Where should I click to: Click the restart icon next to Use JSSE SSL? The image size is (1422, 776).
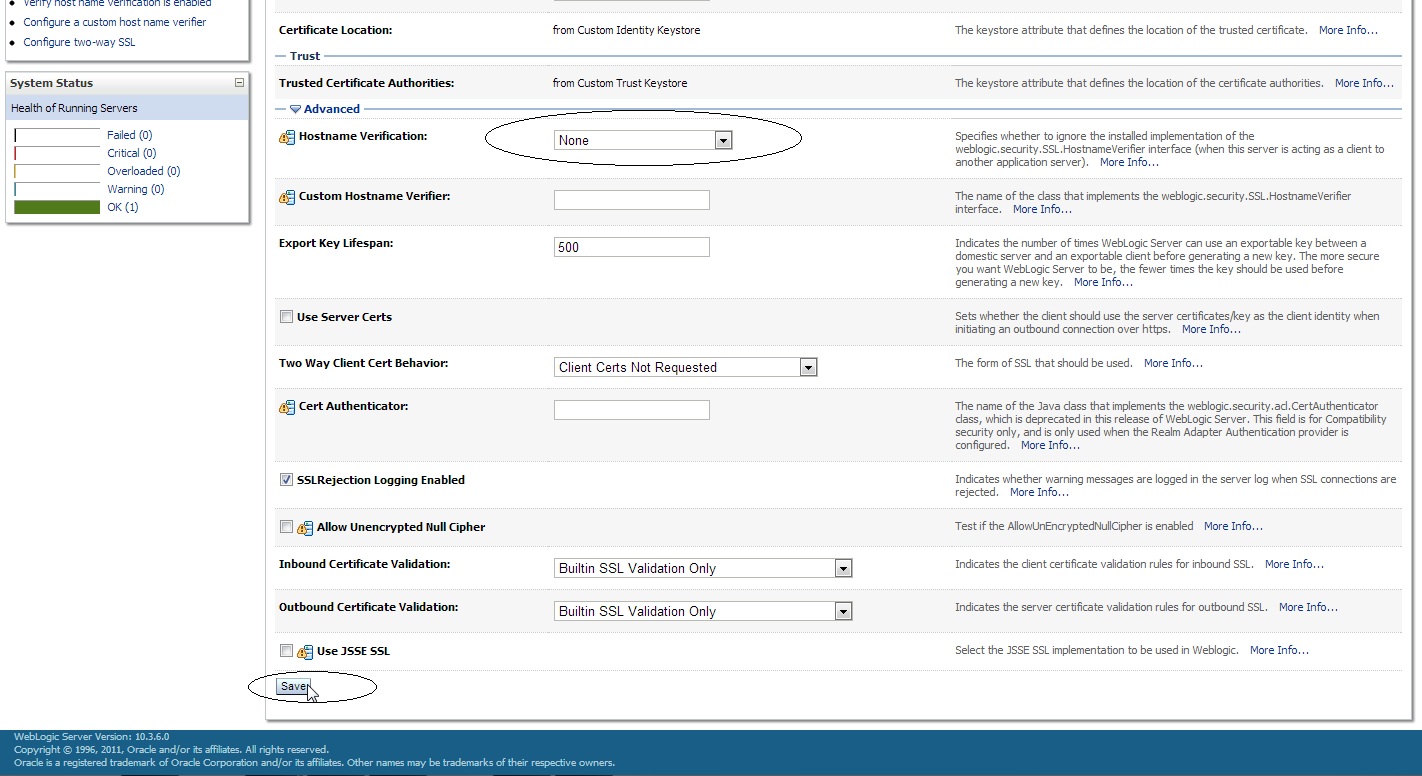[305, 652]
